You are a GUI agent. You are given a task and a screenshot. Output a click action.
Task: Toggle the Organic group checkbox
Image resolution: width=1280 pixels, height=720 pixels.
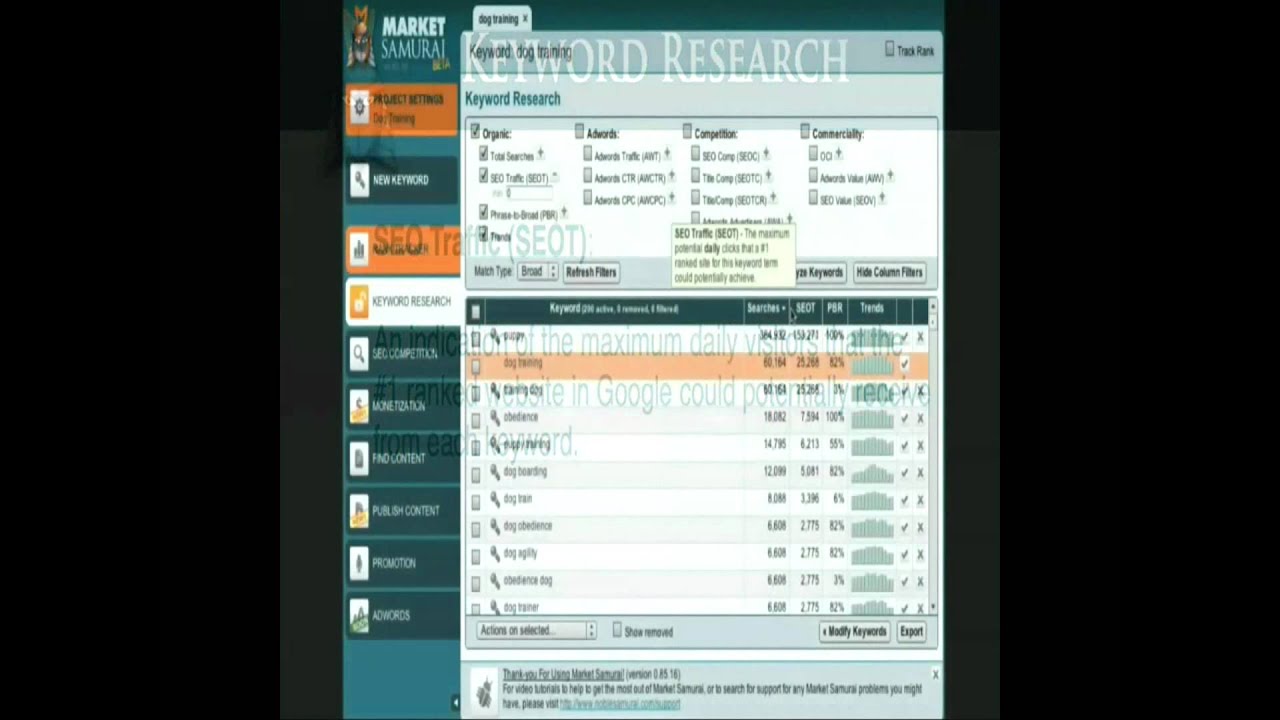pyautogui.click(x=475, y=132)
